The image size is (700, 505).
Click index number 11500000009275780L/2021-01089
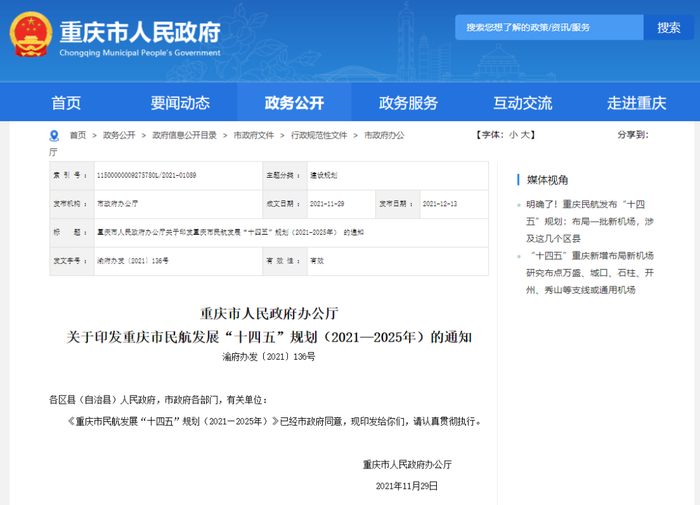point(146,175)
